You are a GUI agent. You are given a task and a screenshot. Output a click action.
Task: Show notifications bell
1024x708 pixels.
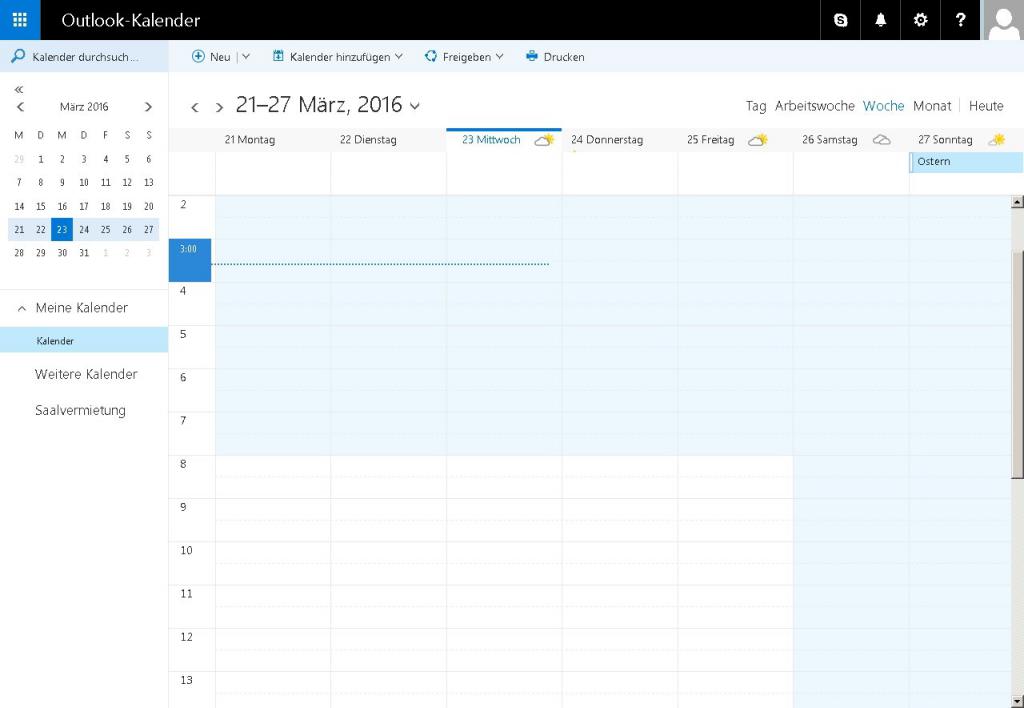point(880,20)
